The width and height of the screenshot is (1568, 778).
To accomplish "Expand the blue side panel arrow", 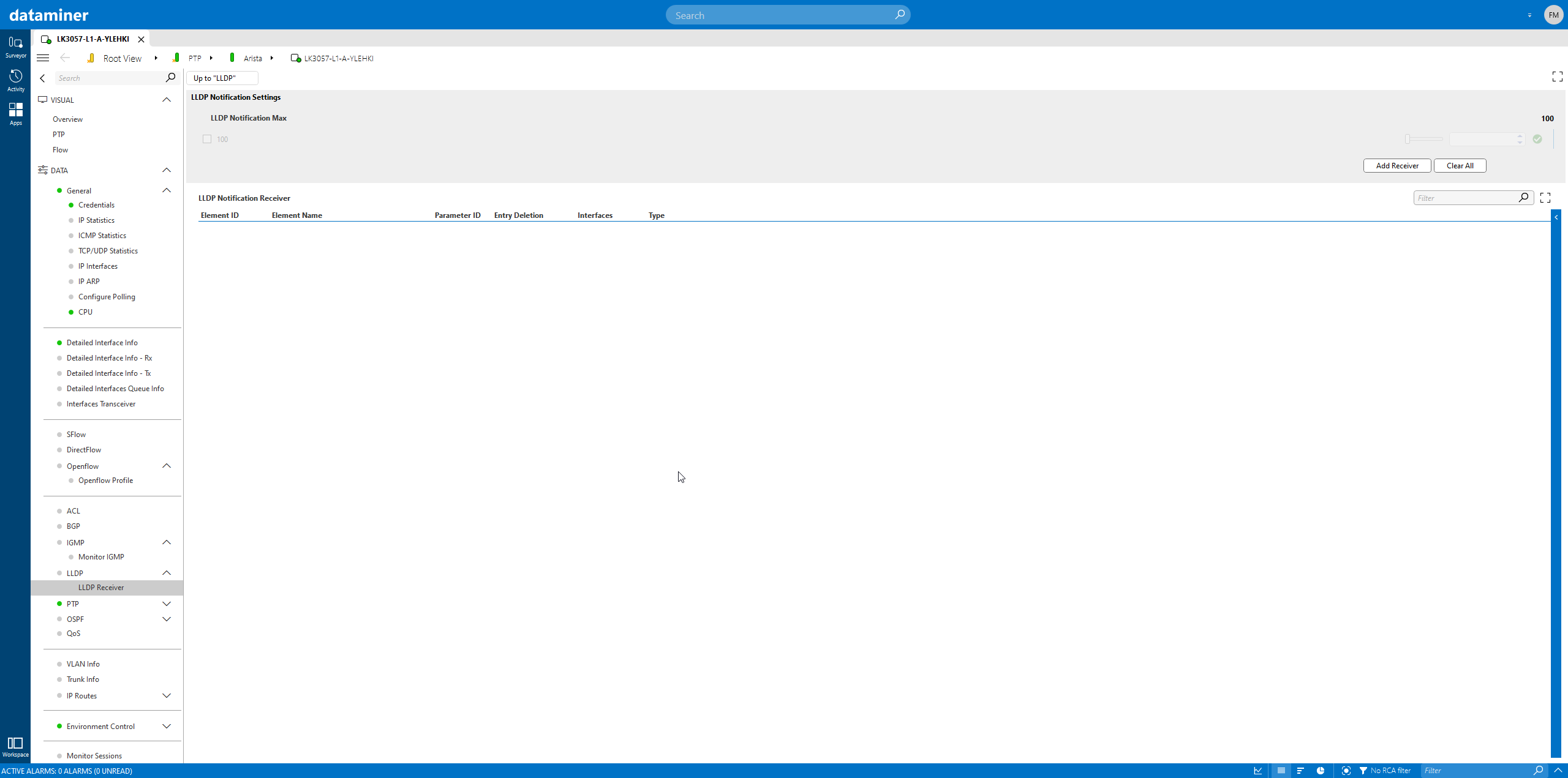I will coord(1556,217).
